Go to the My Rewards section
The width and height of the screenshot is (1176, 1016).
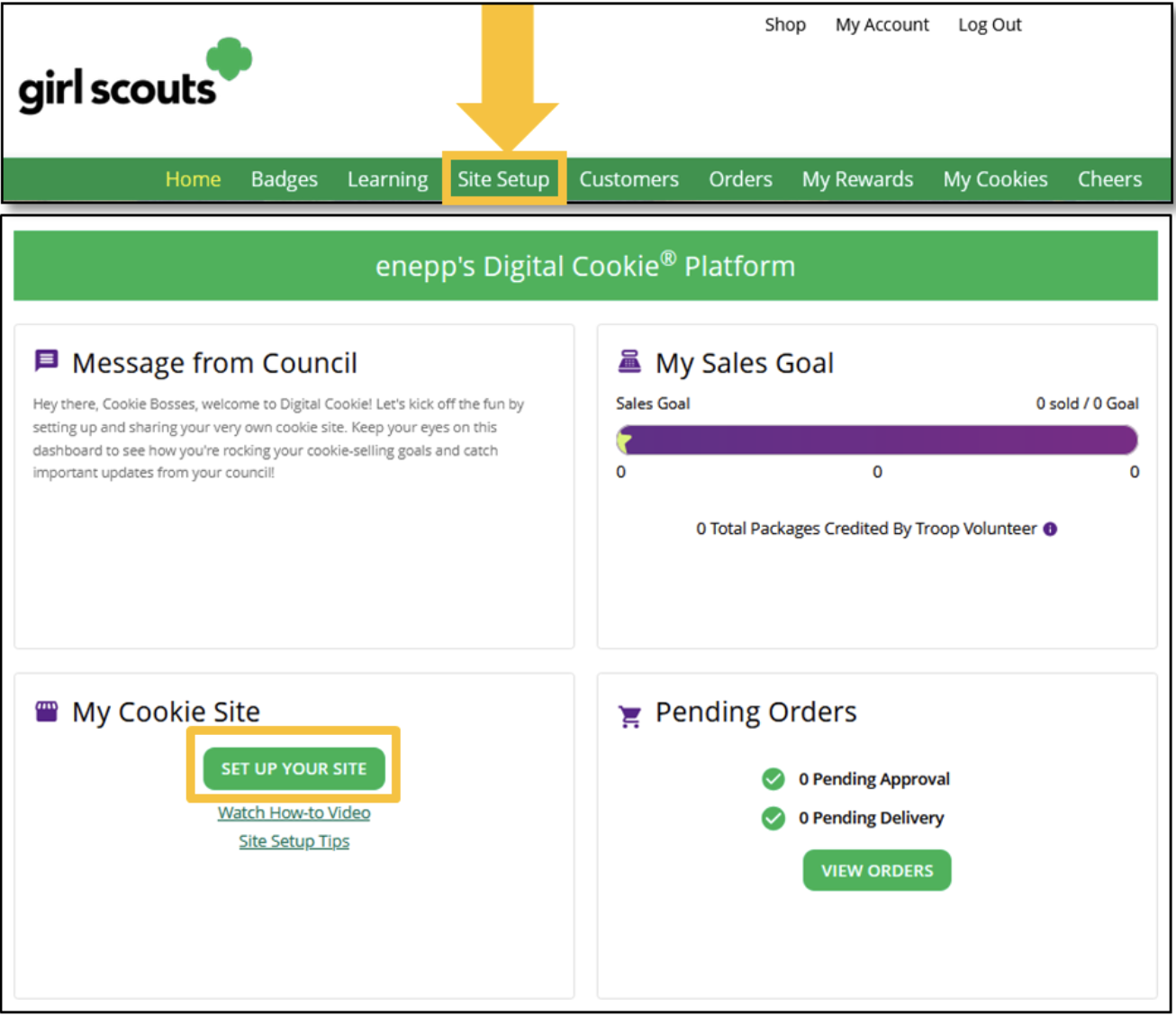(x=856, y=178)
